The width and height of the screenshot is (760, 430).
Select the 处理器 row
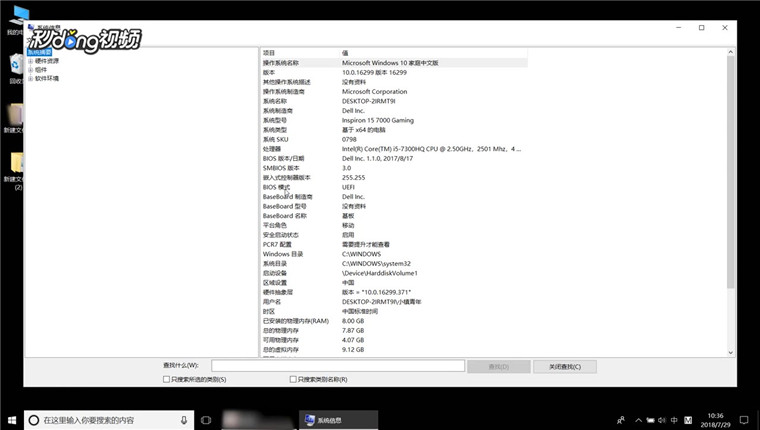tap(394, 149)
